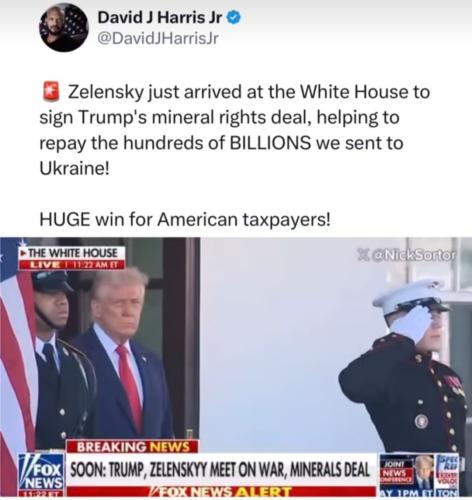This screenshot has height=500, width=472.
Task: Click the tweet text about Zelensky
Action: coord(234,130)
